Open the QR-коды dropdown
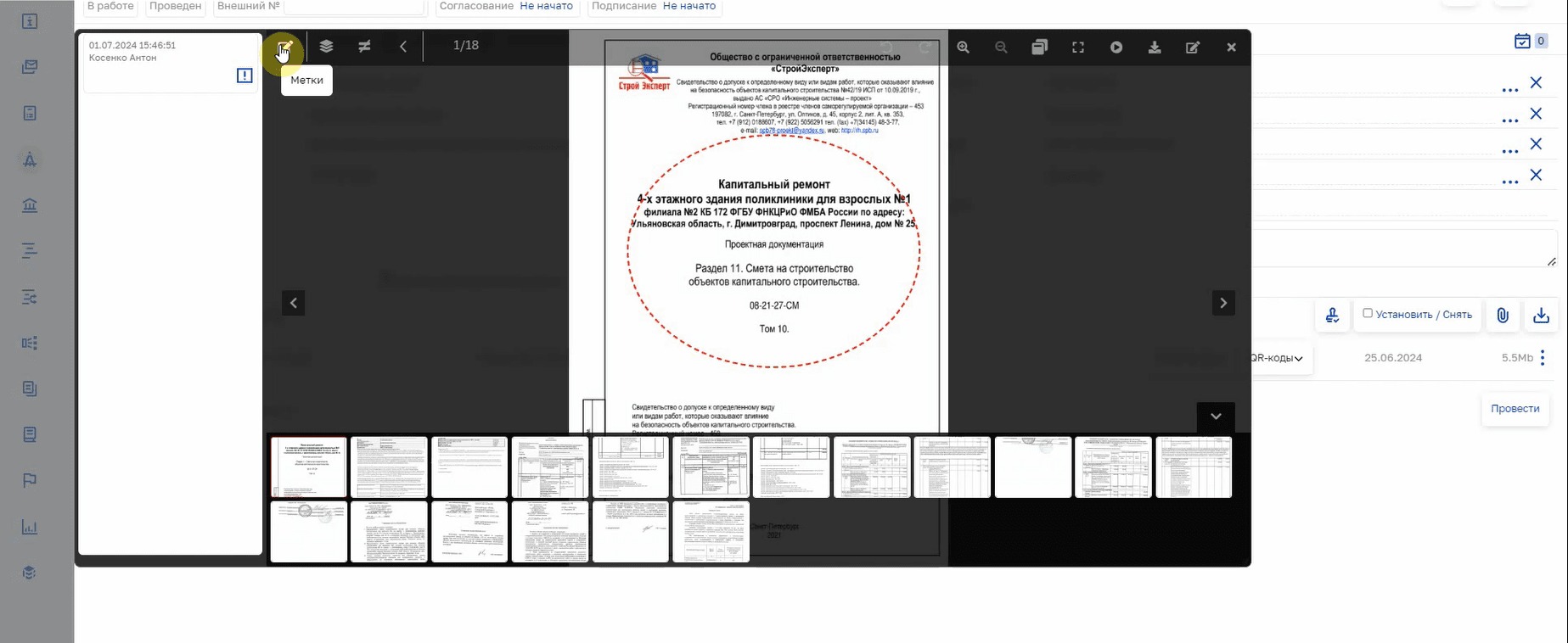 tap(1278, 358)
